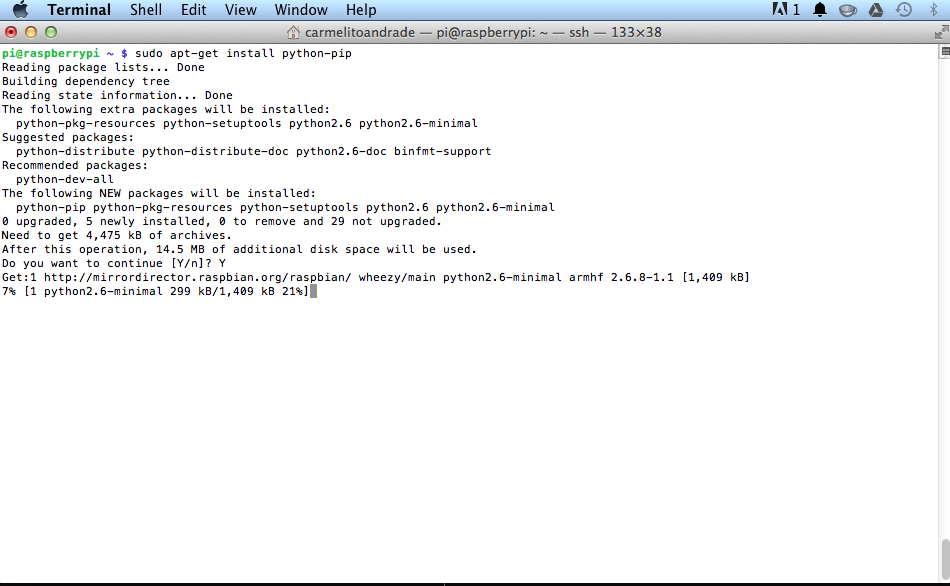Click the green zoom window button
The width and height of the screenshot is (950, 586).
pos(51,32)
